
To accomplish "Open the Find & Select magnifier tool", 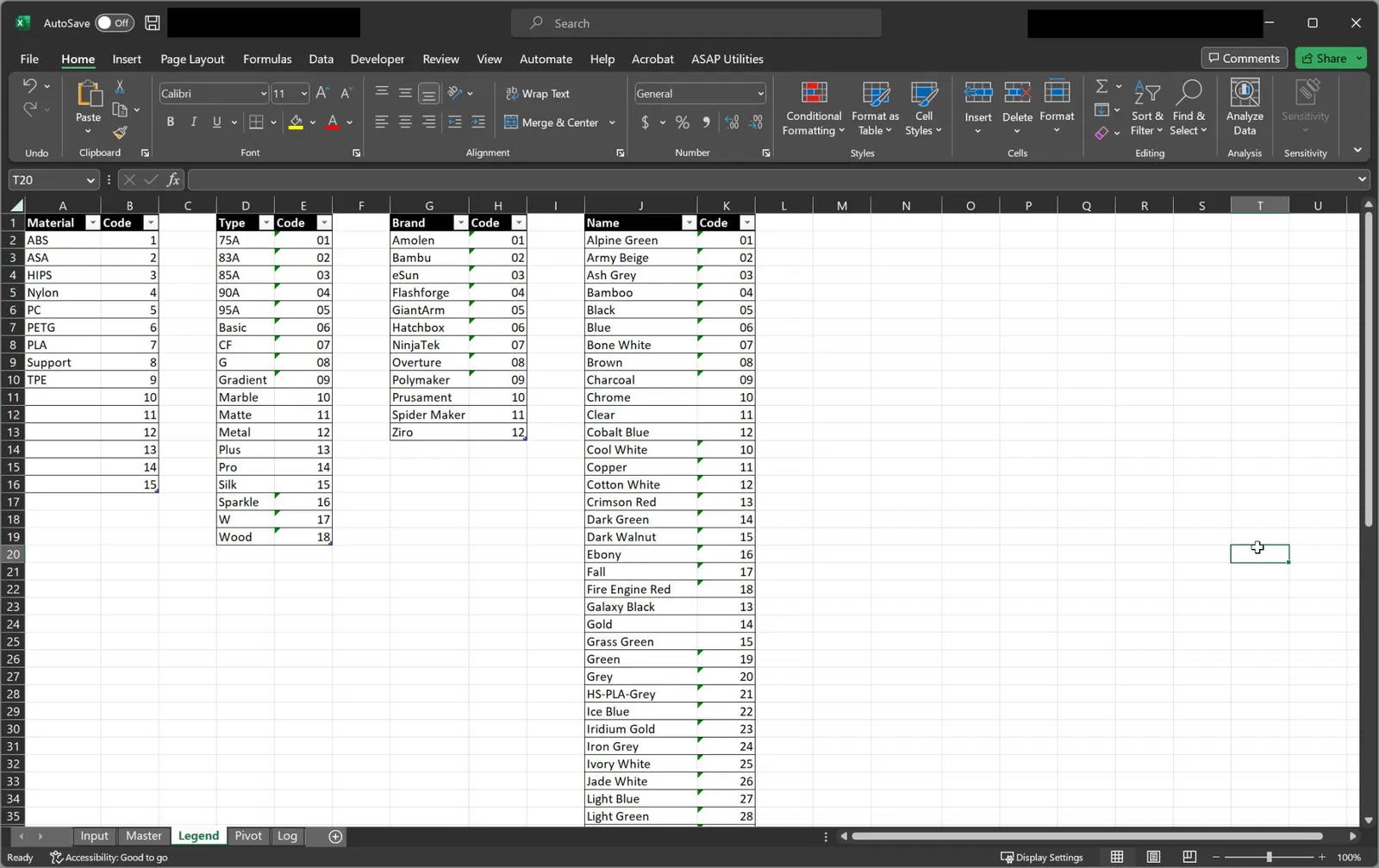I will (x=1189, y=91).
